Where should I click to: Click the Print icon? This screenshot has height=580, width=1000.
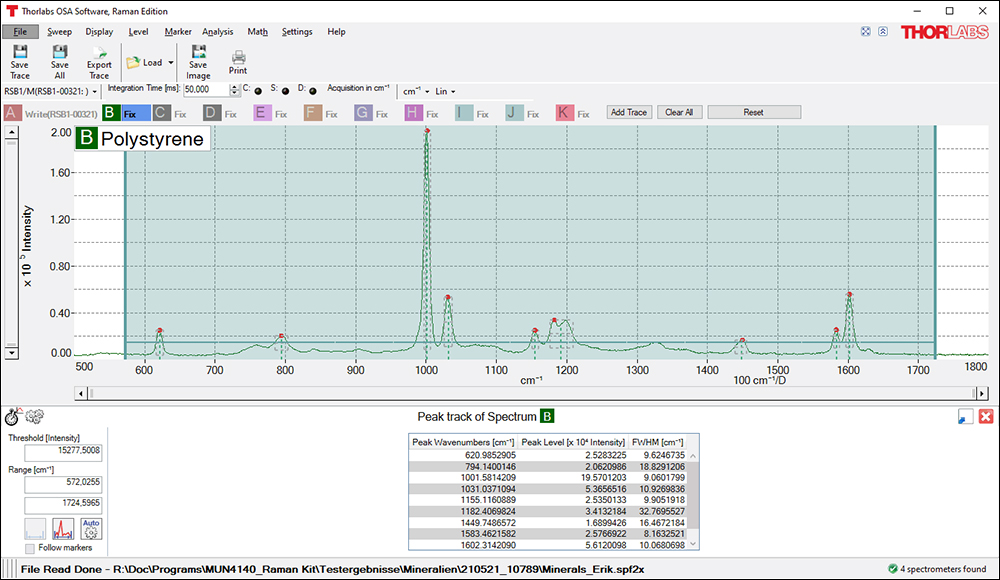(x=238, y=62)
